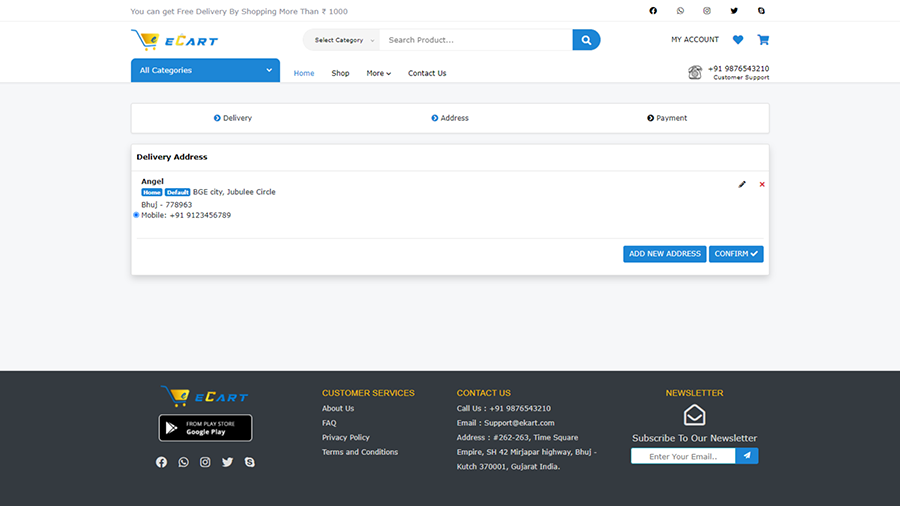Expand the More menu

coord(378,73)
